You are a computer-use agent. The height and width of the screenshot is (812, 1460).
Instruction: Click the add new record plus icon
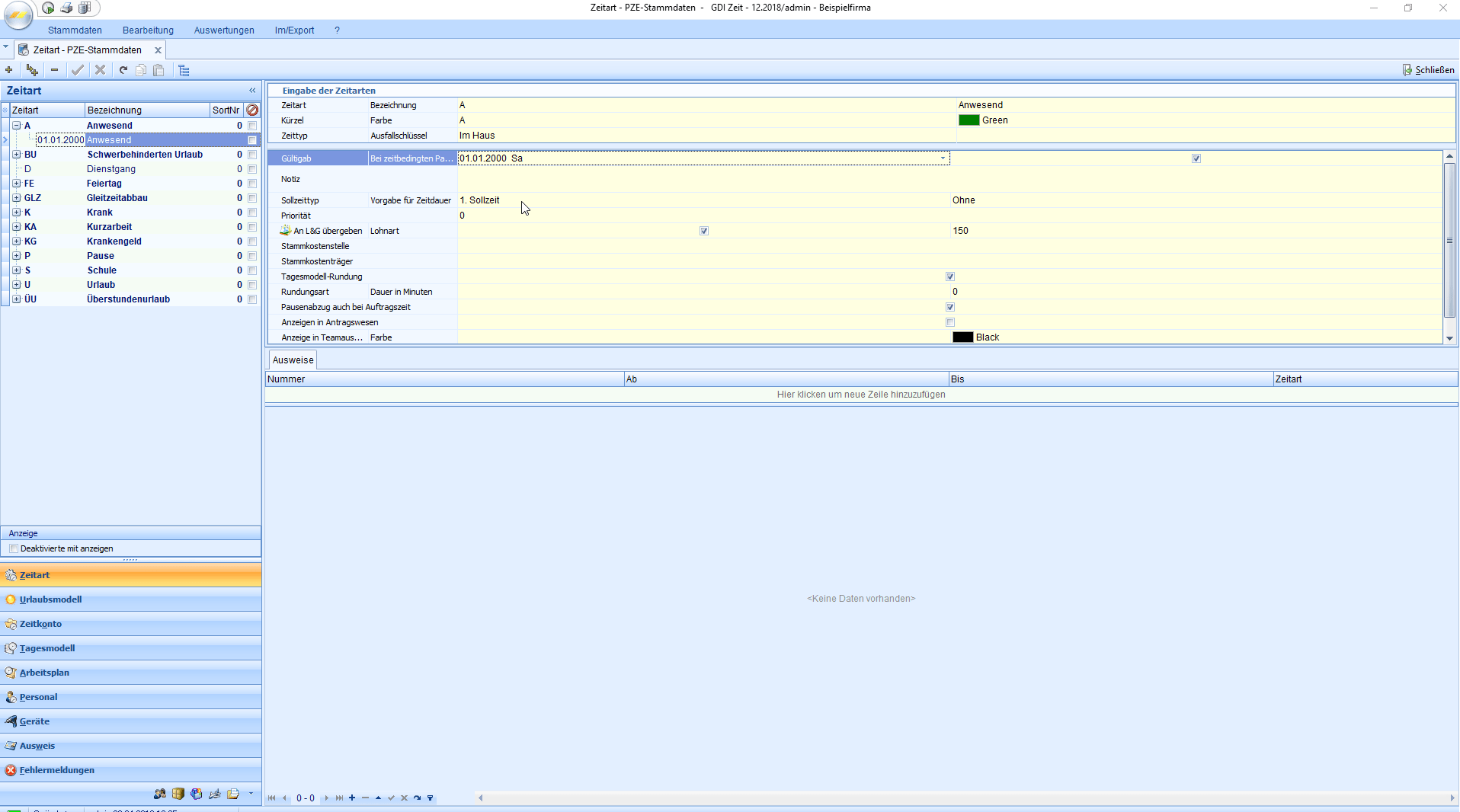pyautogui.click(x=9, y=70)
